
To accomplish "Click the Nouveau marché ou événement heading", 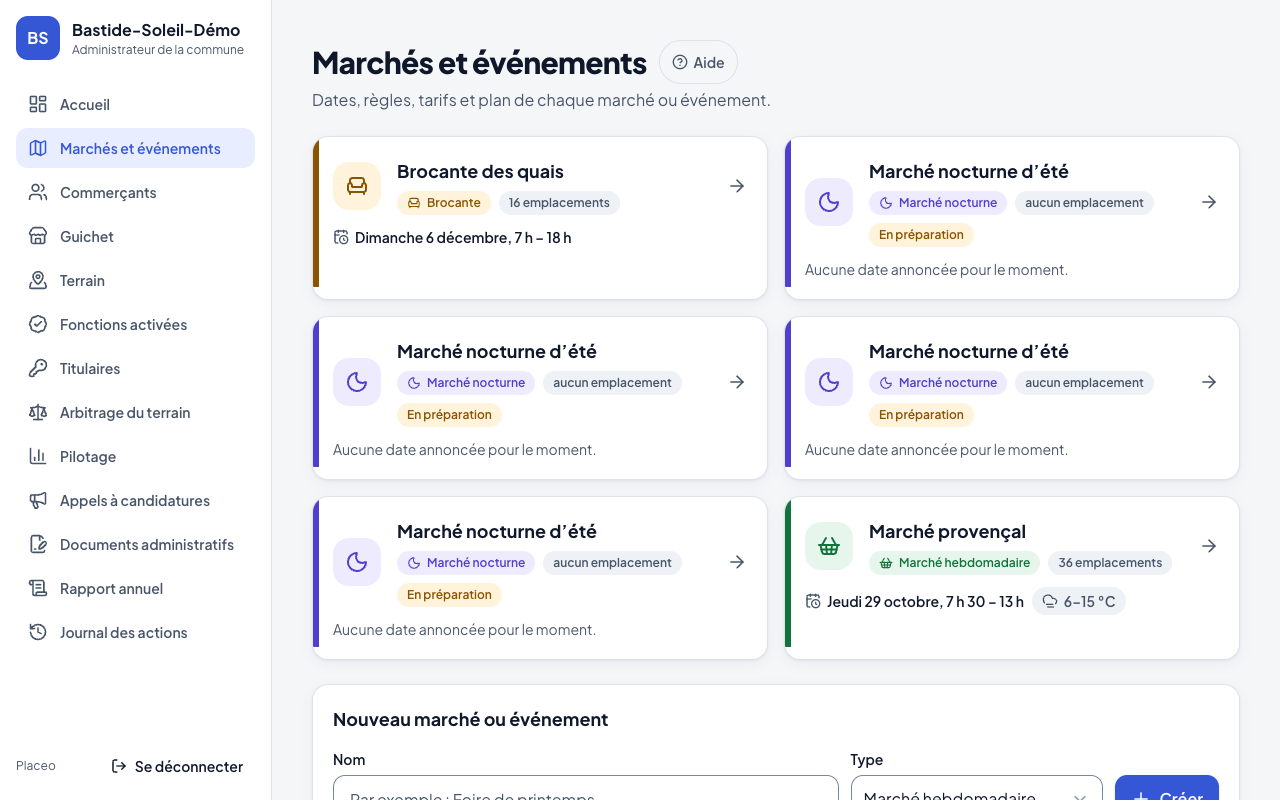I will (x=470, y=719).
